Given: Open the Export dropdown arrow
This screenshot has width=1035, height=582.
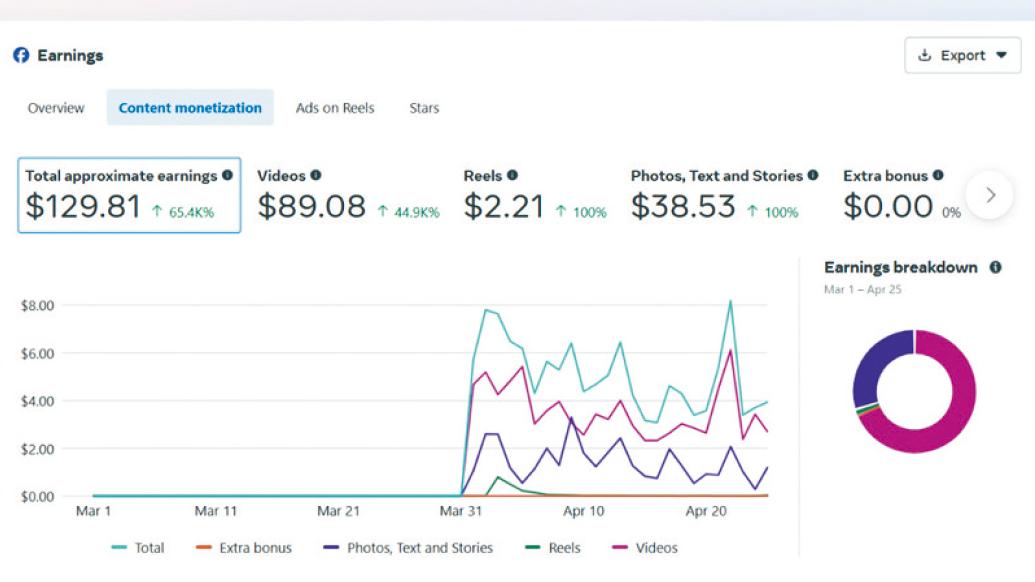Looking at the screenshot, I should pos(1002,56).
